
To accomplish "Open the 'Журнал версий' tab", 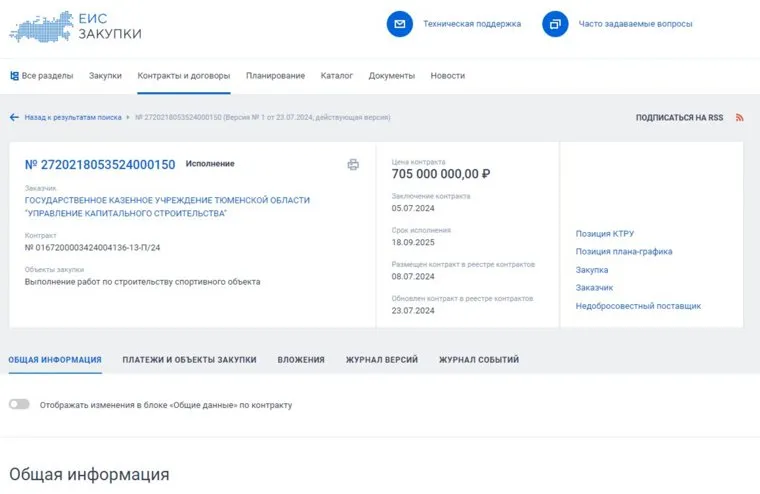I will [x=381, y=360].
